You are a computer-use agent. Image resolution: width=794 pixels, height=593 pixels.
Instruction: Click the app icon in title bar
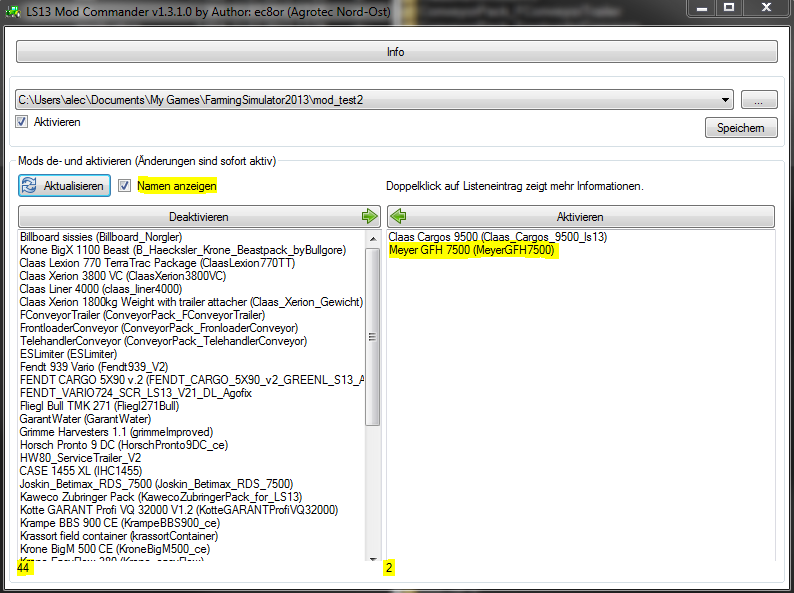click(13, 11)
